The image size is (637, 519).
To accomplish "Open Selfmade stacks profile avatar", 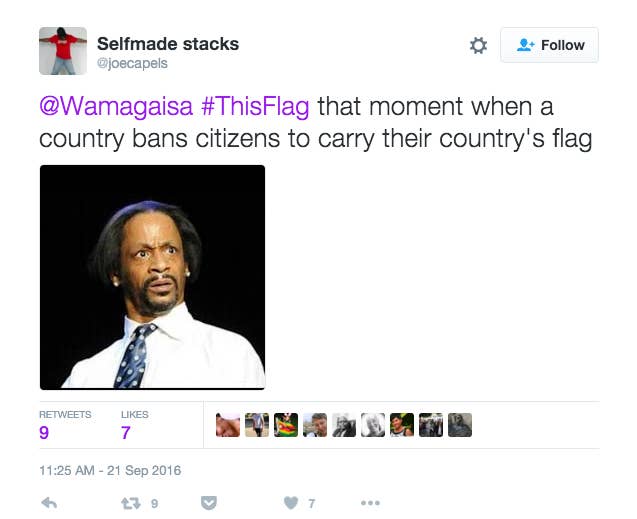I will click(x=63, y=51).
